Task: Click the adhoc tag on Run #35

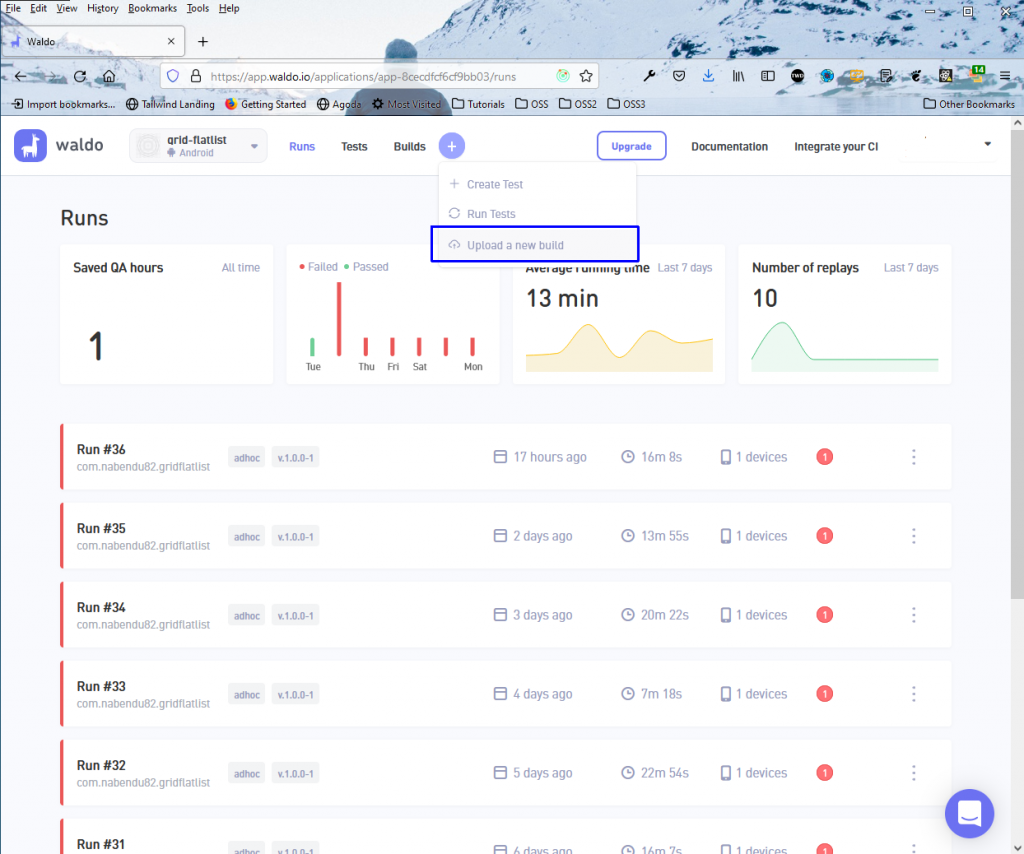Action: 247,537
